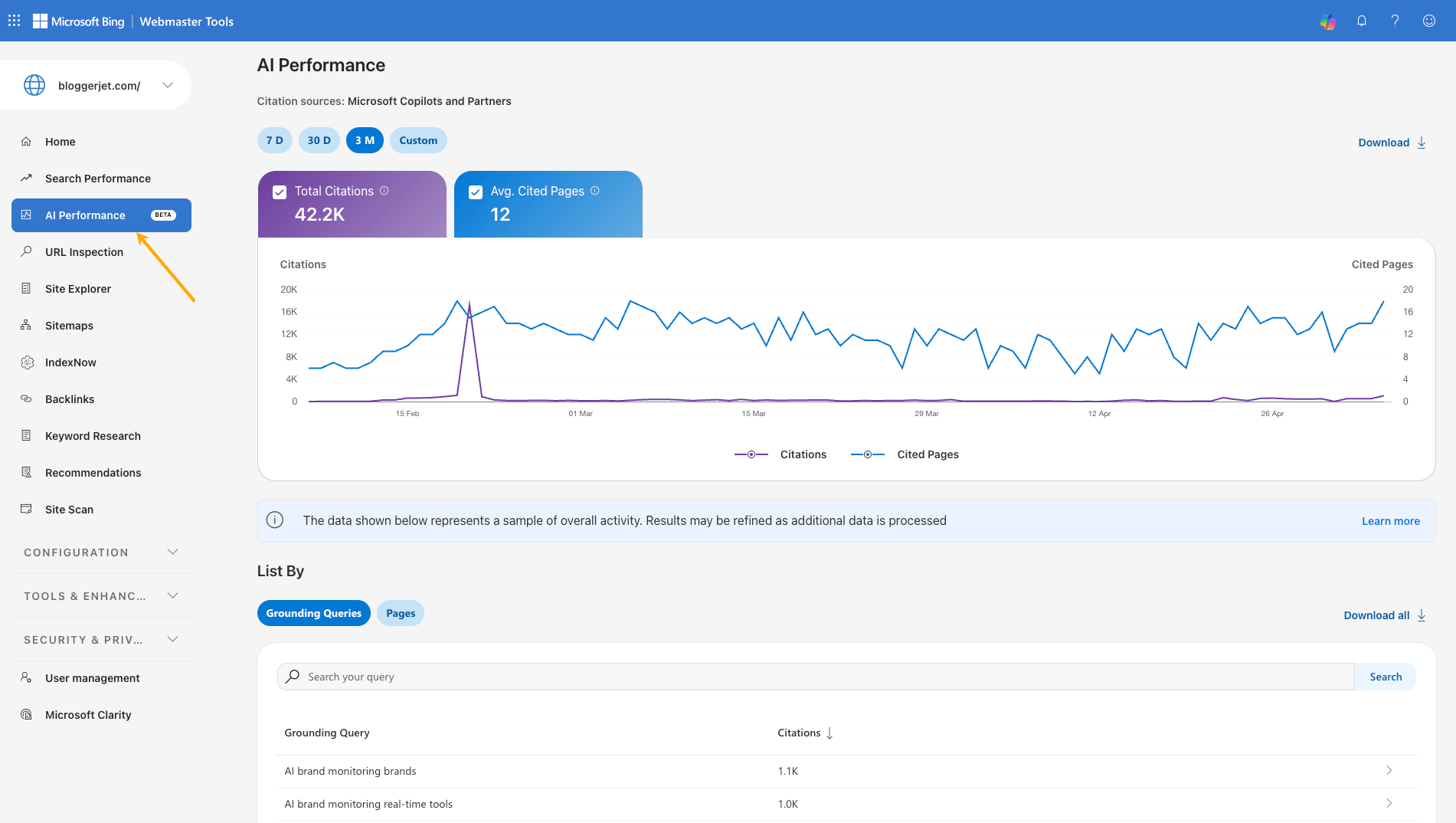Image resolution: width=1456 pixels, height=823 pixels.
Task: Open the app launcher grid icon
Action: pyautogui.click(x=14, y=21)
